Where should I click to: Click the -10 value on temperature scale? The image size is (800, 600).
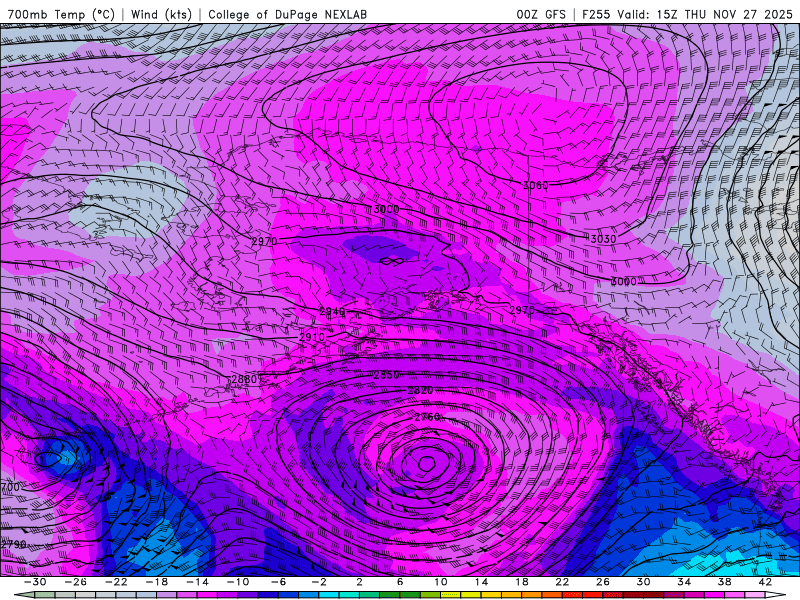[x=238, y=582]
